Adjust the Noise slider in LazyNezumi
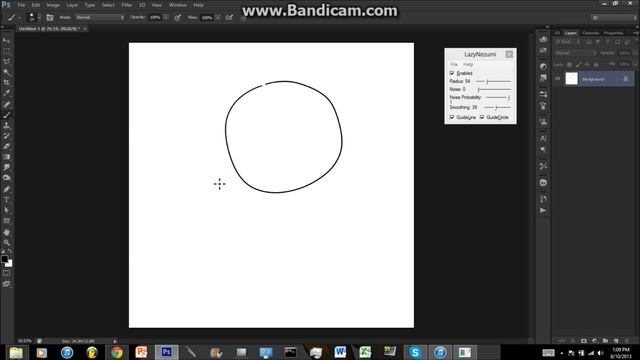This screenshot has width=640, height=360. click(x=494, y=89)
